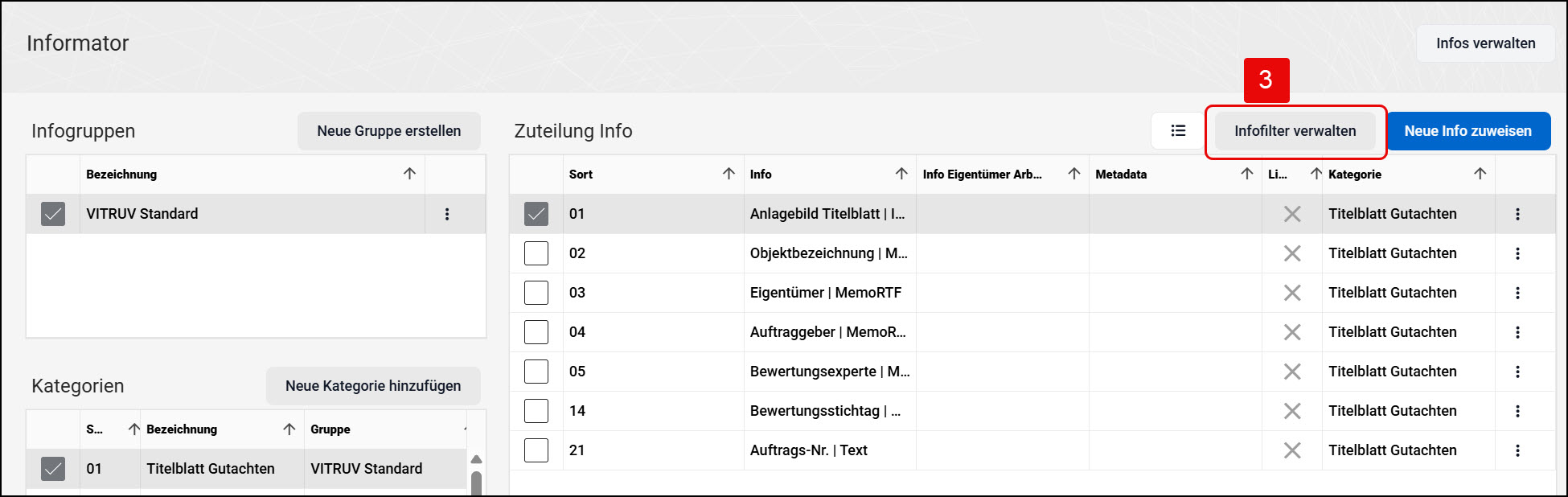
Task: Open three-dot menu for row 03 Eigentümer
Action: [1517, 293]
